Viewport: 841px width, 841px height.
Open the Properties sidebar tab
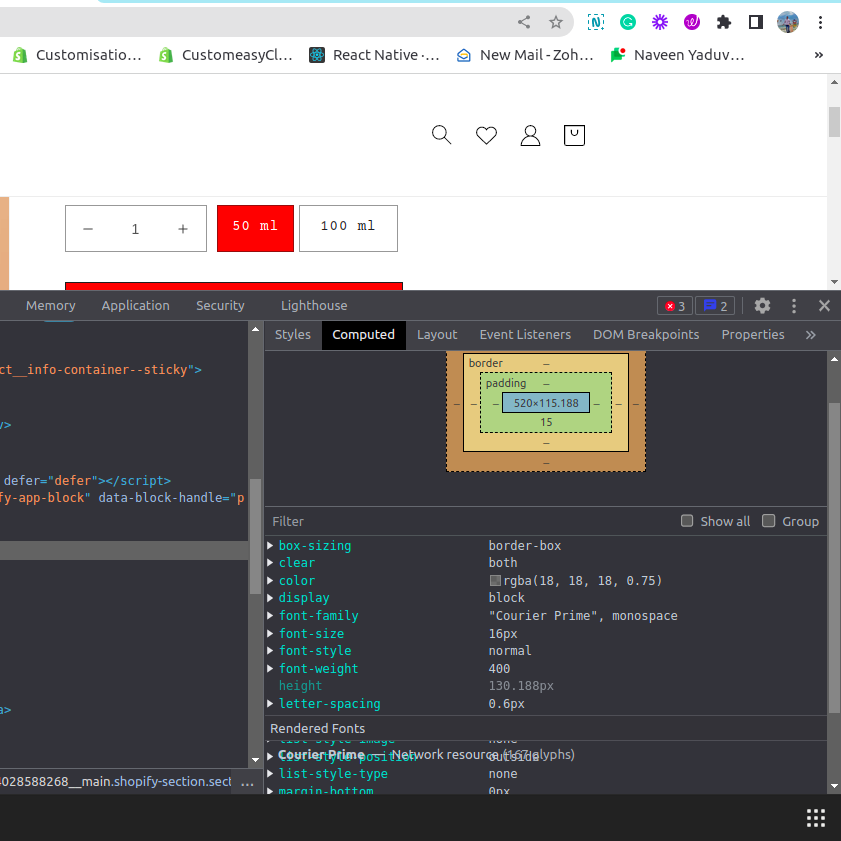(x=753, y=335)
